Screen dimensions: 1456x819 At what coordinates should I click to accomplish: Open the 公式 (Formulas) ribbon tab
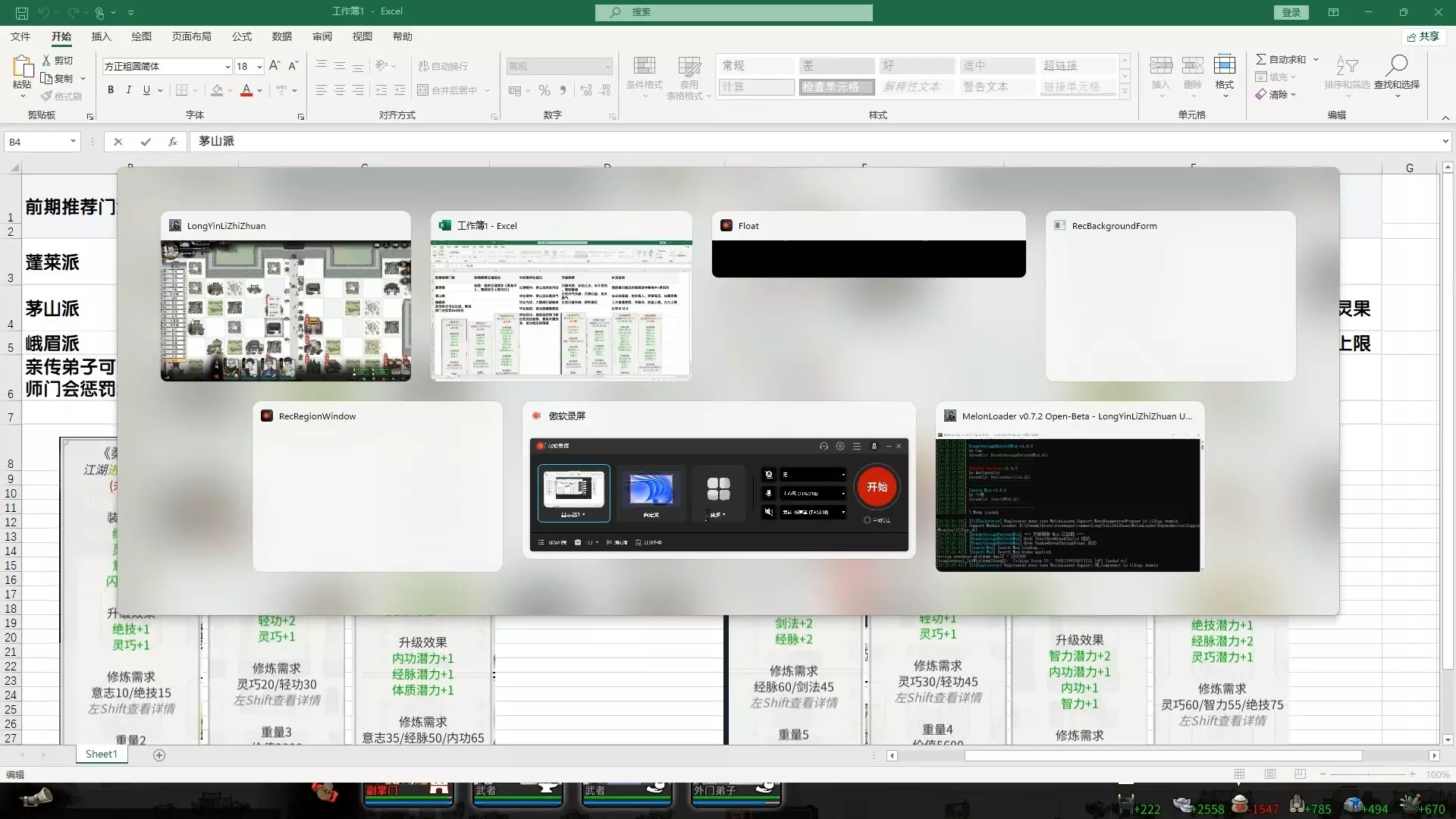tap(241, 36)
